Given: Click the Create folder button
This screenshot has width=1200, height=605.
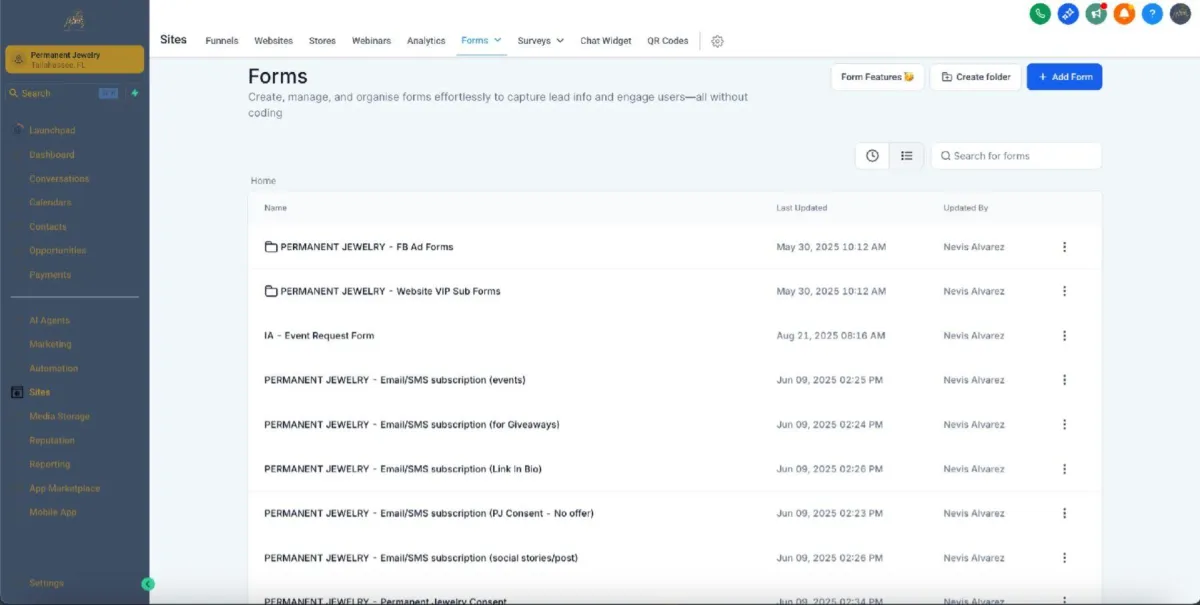Looking at the screenshot, I should pos(976,77).
